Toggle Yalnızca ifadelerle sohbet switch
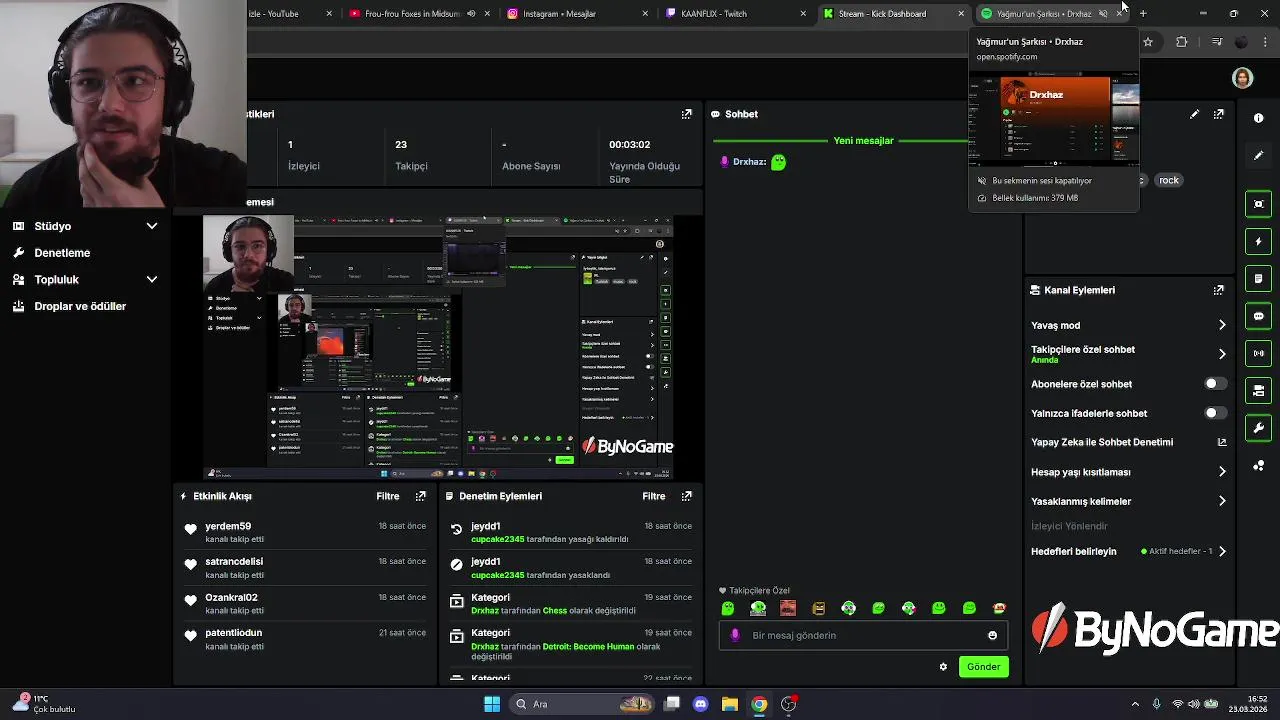Viewport: 1280px width, 720px height. point(1214,413)
